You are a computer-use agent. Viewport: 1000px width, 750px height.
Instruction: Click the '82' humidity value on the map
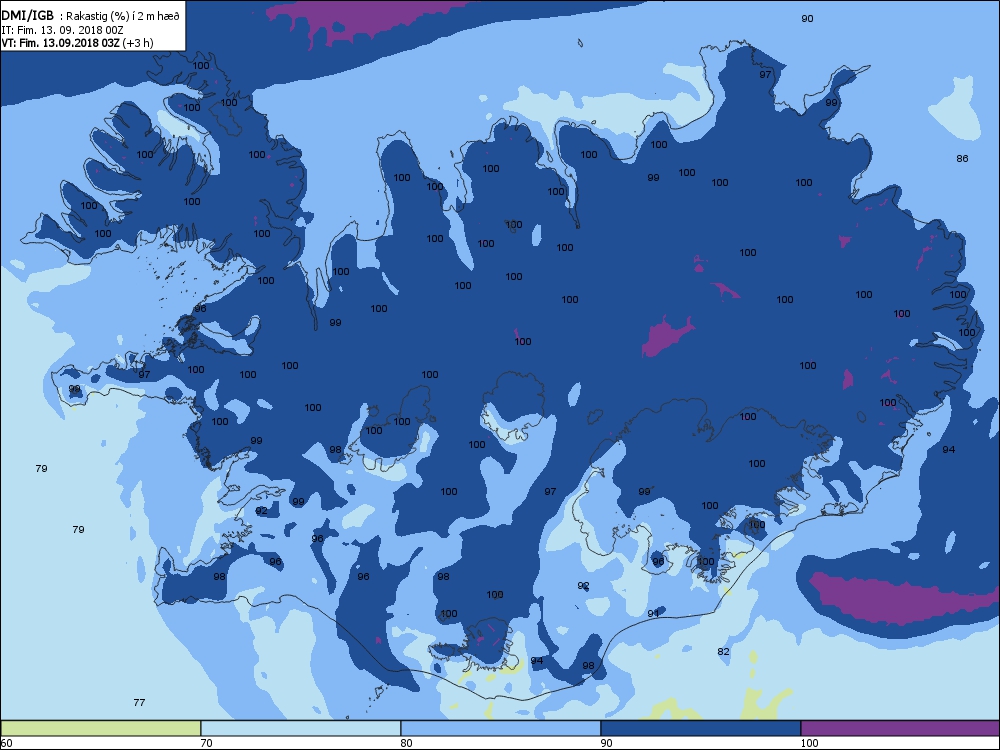point(723,651)
